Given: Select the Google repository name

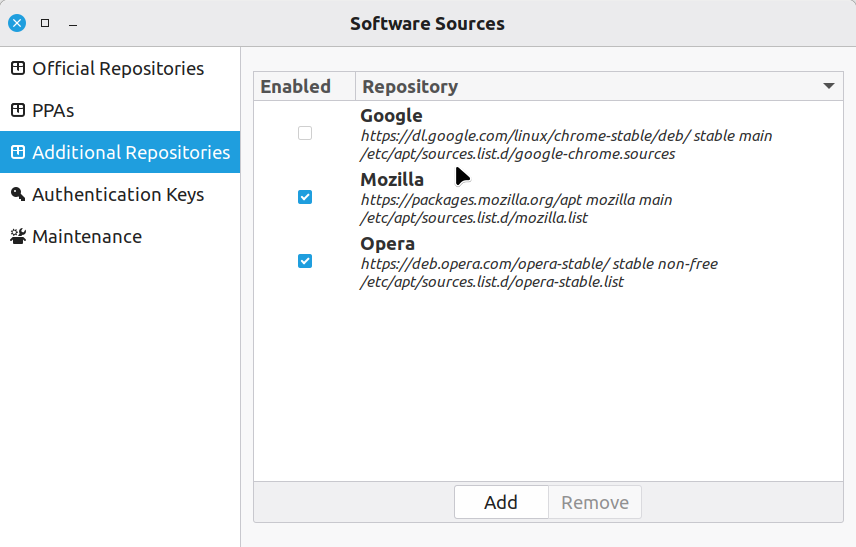Looking at the screenshot, I should (391, 116).
